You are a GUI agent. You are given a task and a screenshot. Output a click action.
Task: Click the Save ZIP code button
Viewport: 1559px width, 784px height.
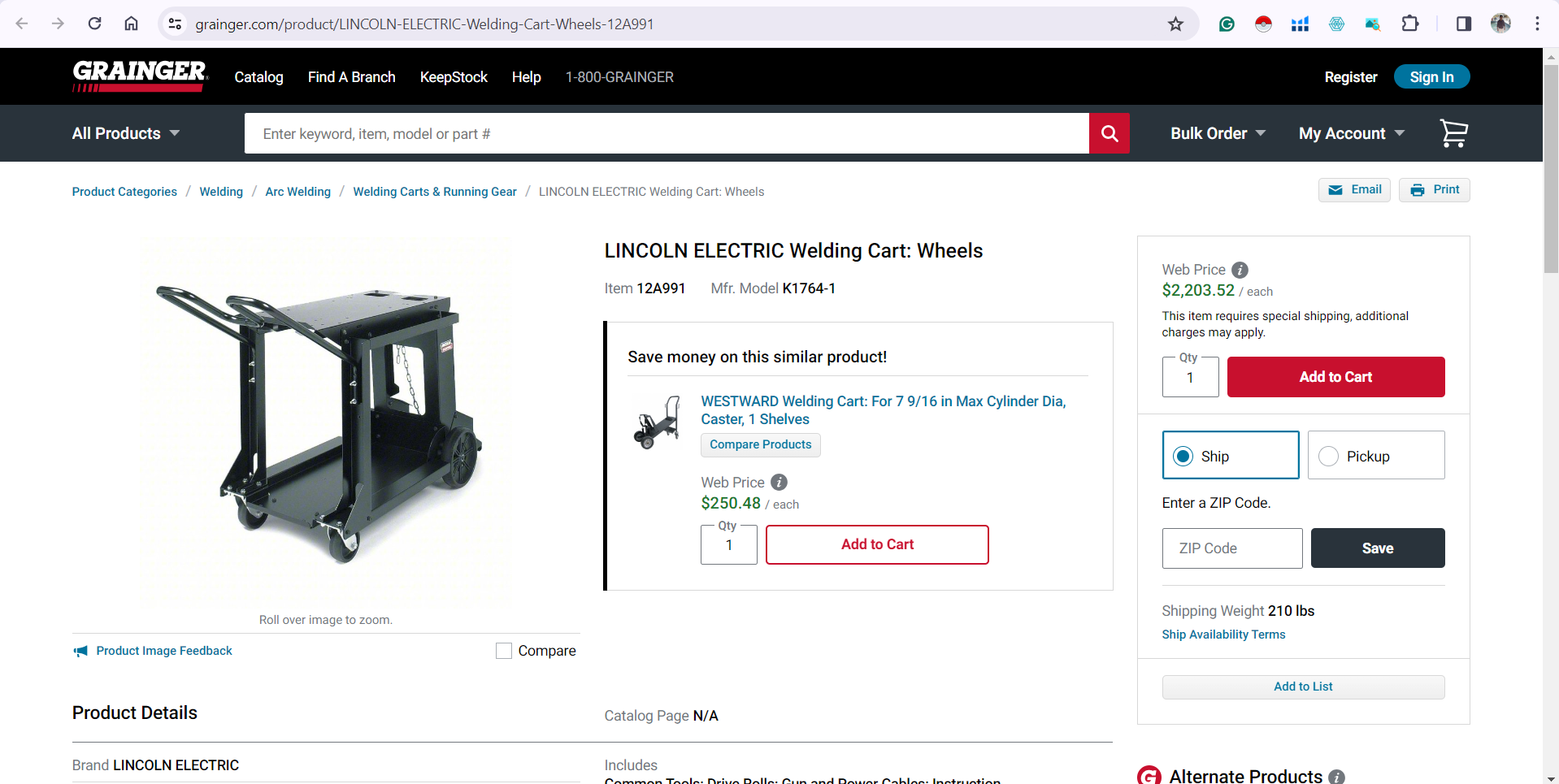coord(1378,548)
